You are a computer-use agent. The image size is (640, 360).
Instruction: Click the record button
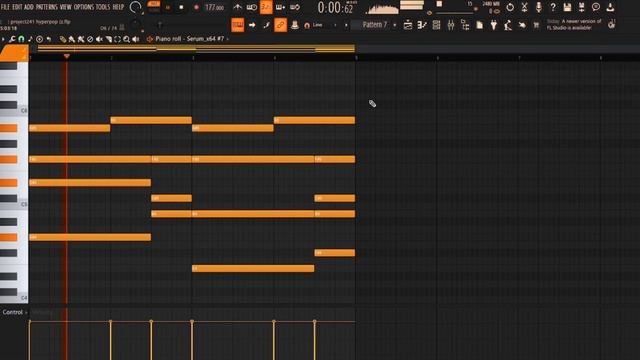click(196, 7)
